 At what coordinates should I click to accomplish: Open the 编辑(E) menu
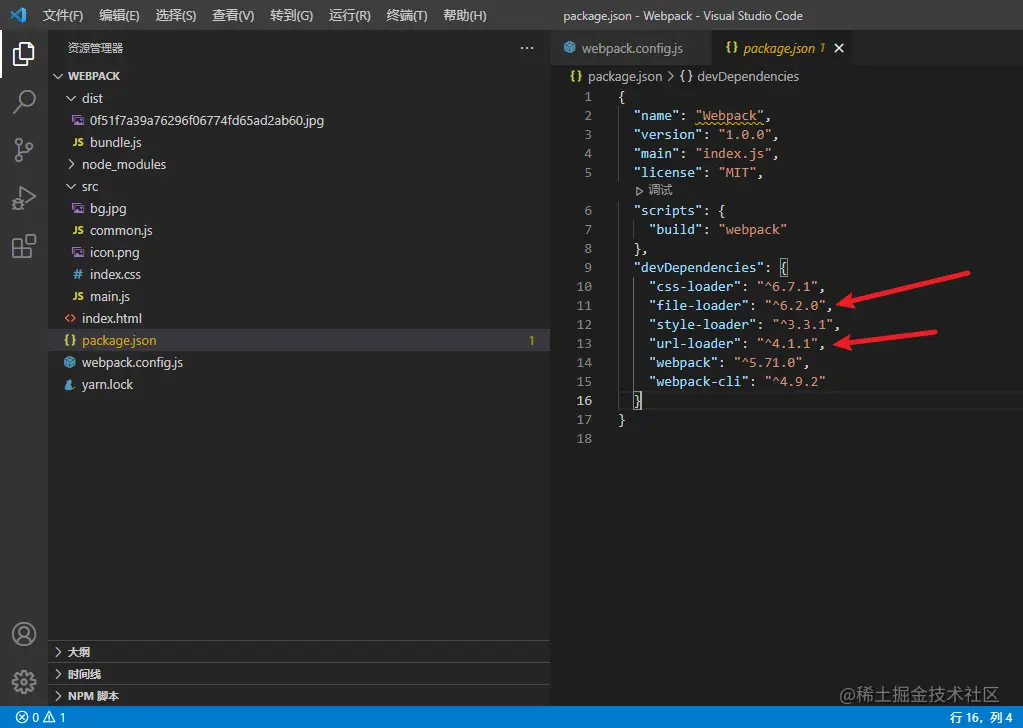119,16
